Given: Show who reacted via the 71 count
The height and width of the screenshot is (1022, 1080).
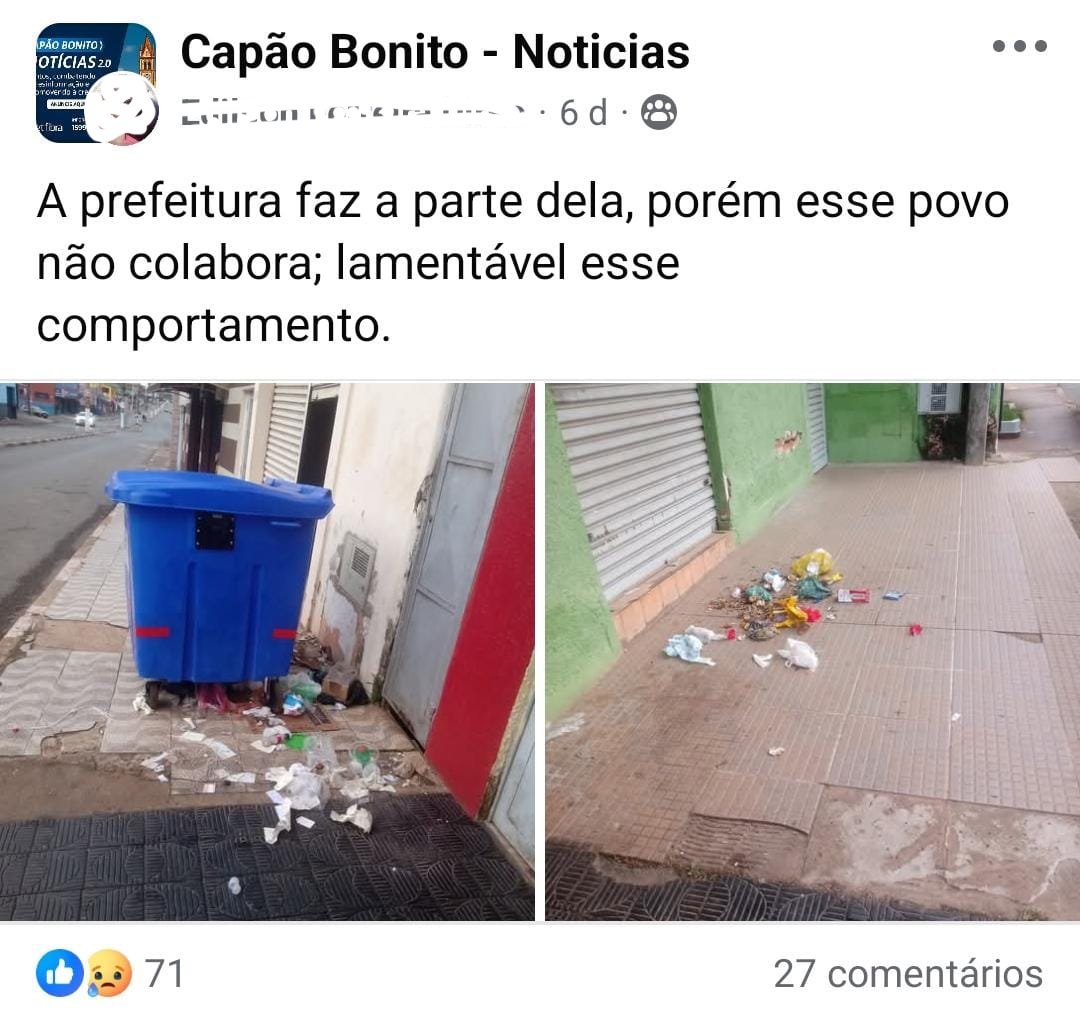Looking at the screenshot, I should [164, 974].
